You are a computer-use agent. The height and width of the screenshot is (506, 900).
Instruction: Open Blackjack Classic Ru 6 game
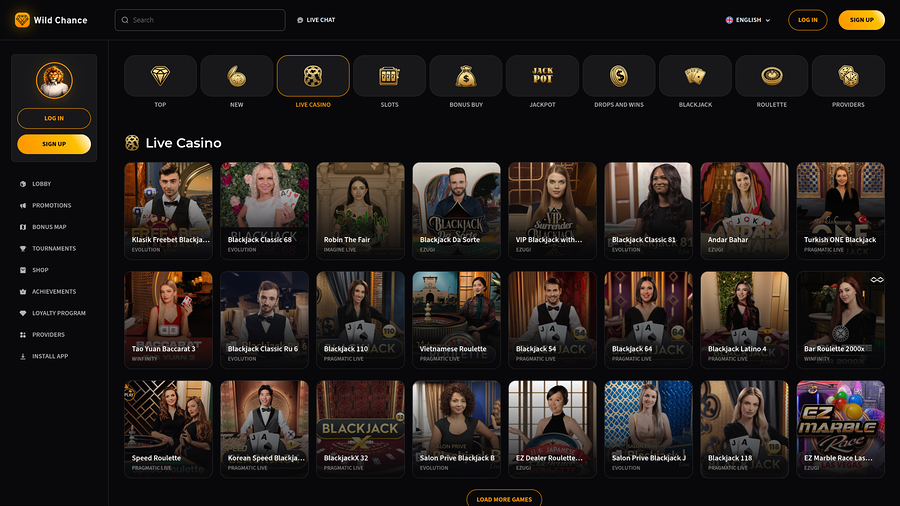point(265,320)
